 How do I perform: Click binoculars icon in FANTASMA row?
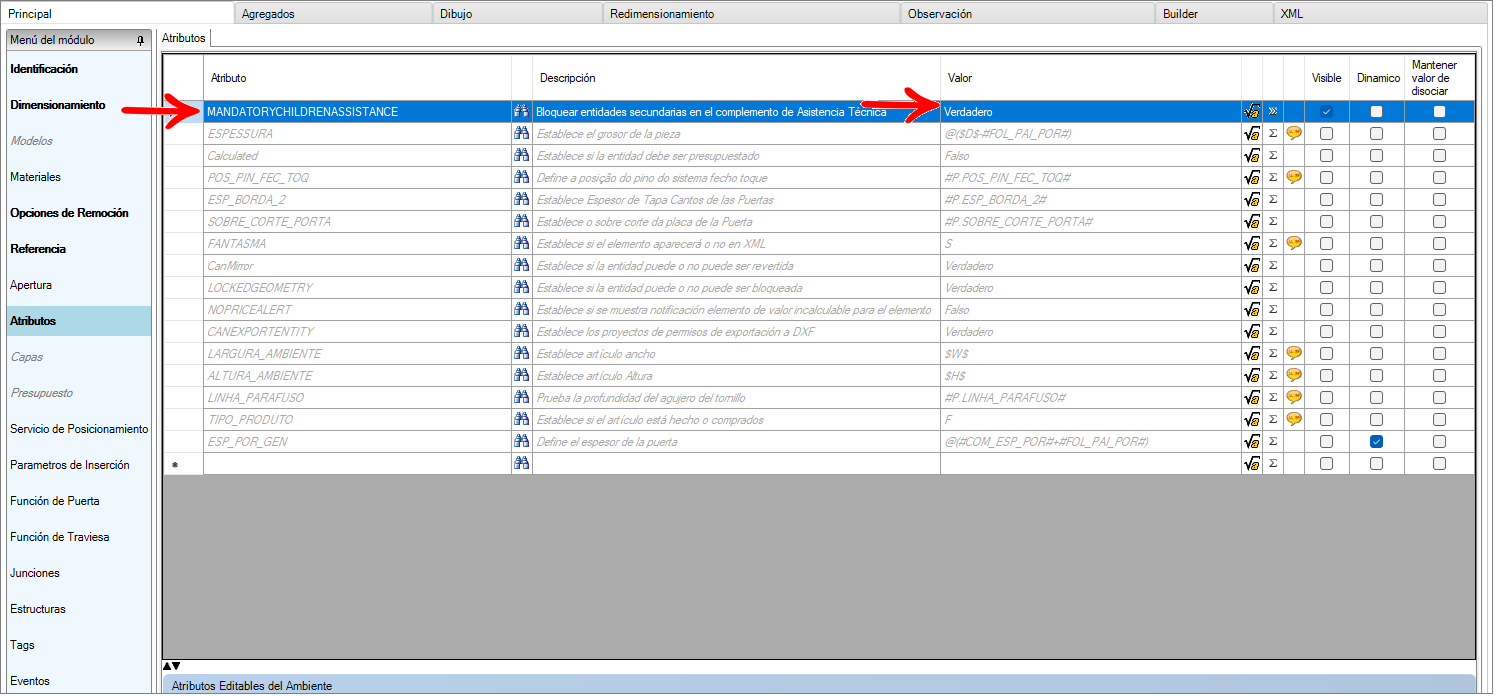point(521,244)
